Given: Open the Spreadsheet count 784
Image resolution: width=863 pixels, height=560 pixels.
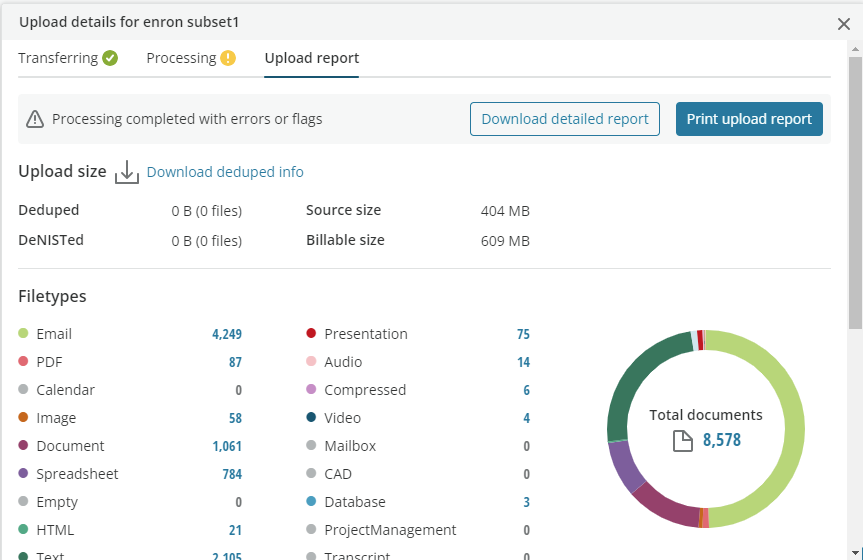Looking at the screenshot, I should click(x=232, y=474).
